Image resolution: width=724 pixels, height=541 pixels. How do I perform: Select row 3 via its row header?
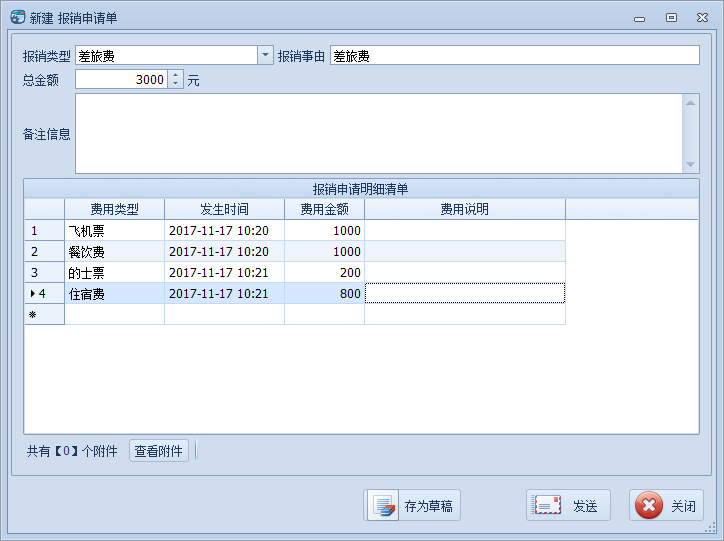[x=44, y=272]
